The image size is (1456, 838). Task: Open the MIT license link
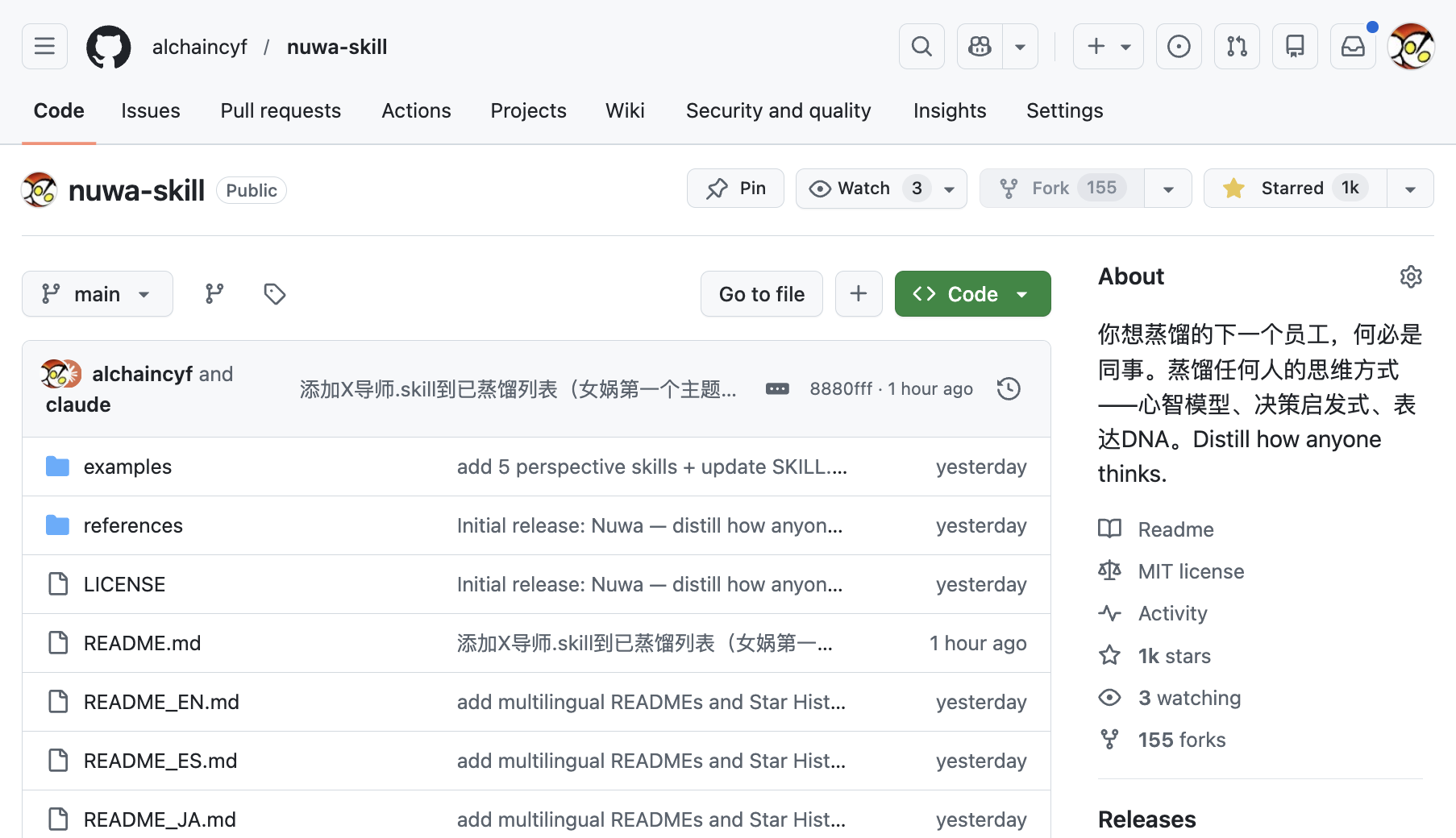click(1190, 571)
